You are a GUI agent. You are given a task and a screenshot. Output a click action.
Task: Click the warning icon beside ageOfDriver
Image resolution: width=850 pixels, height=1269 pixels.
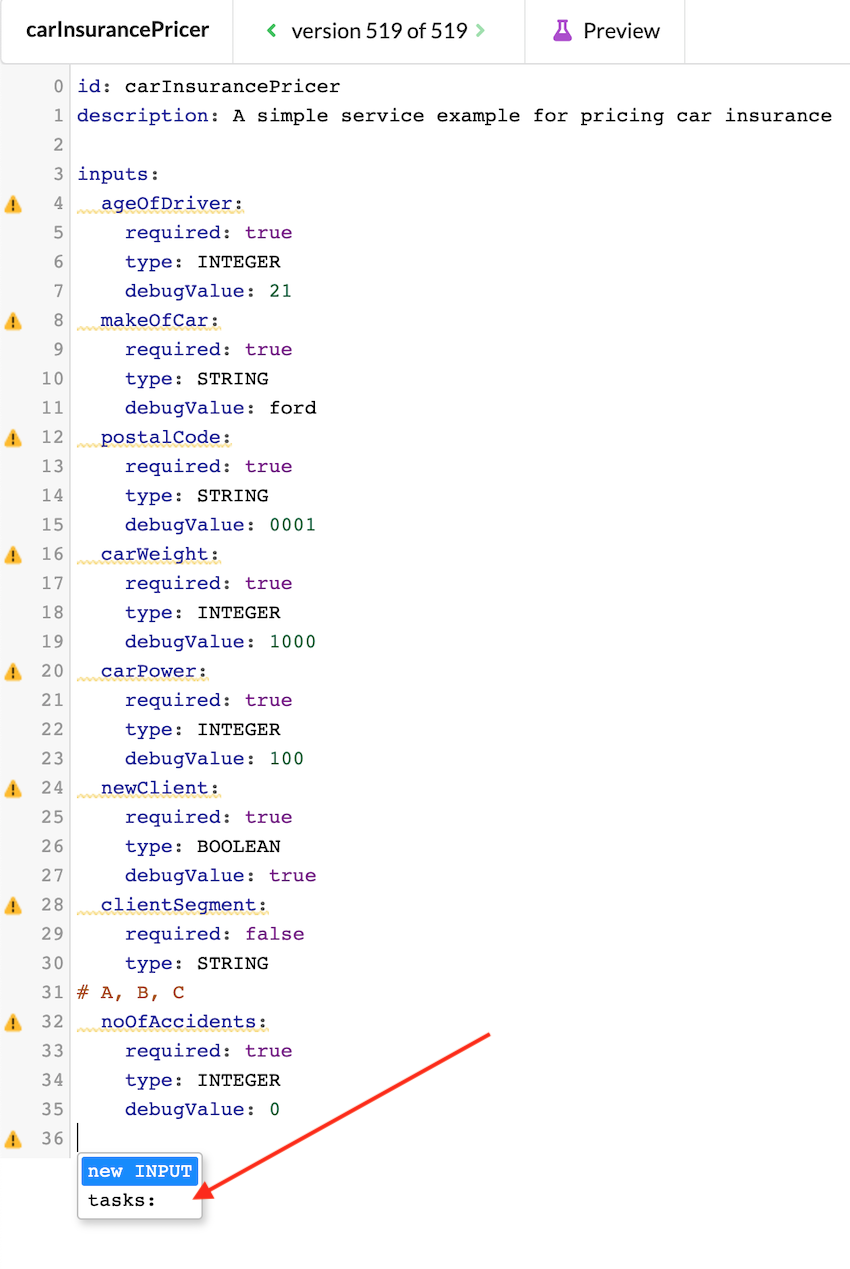click(x=13, y=204)
